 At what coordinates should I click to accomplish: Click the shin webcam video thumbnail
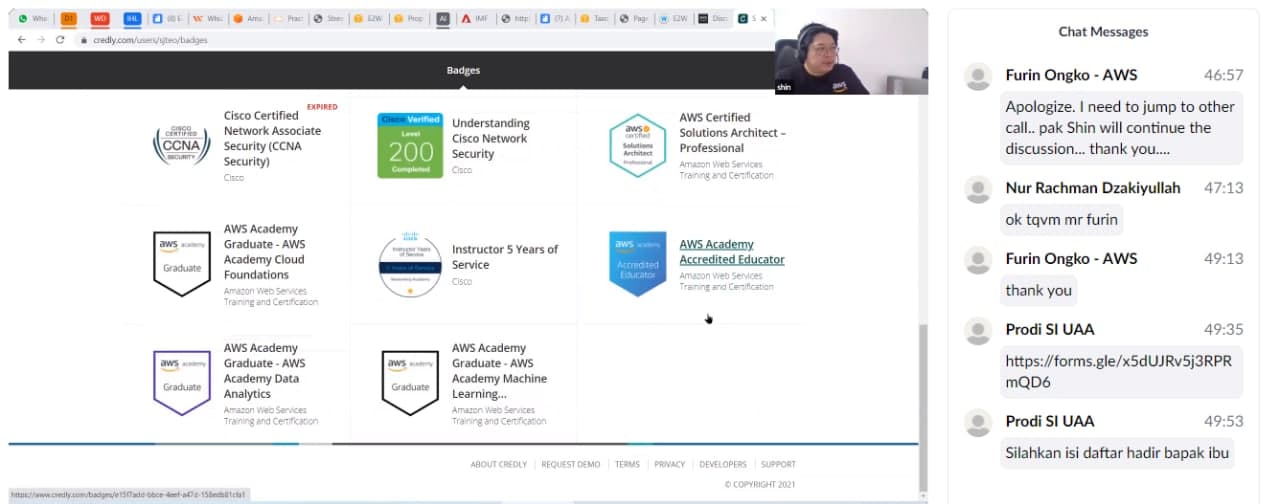pos(851,52)
